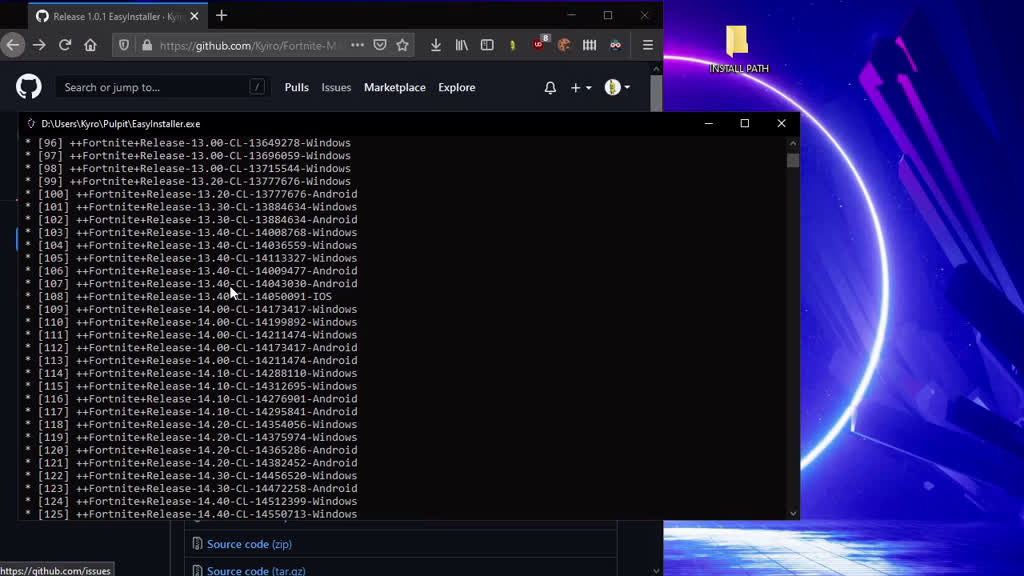Viewport: 1024px width, 576px height.
Task: Click the EasyInstaller.exe title bar icon
Action: tap(31, 123)
